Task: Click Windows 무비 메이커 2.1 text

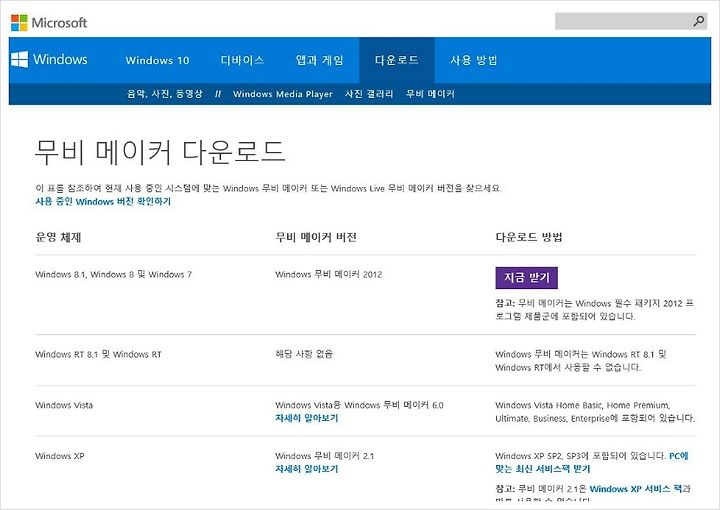Action: pos(325,456)
